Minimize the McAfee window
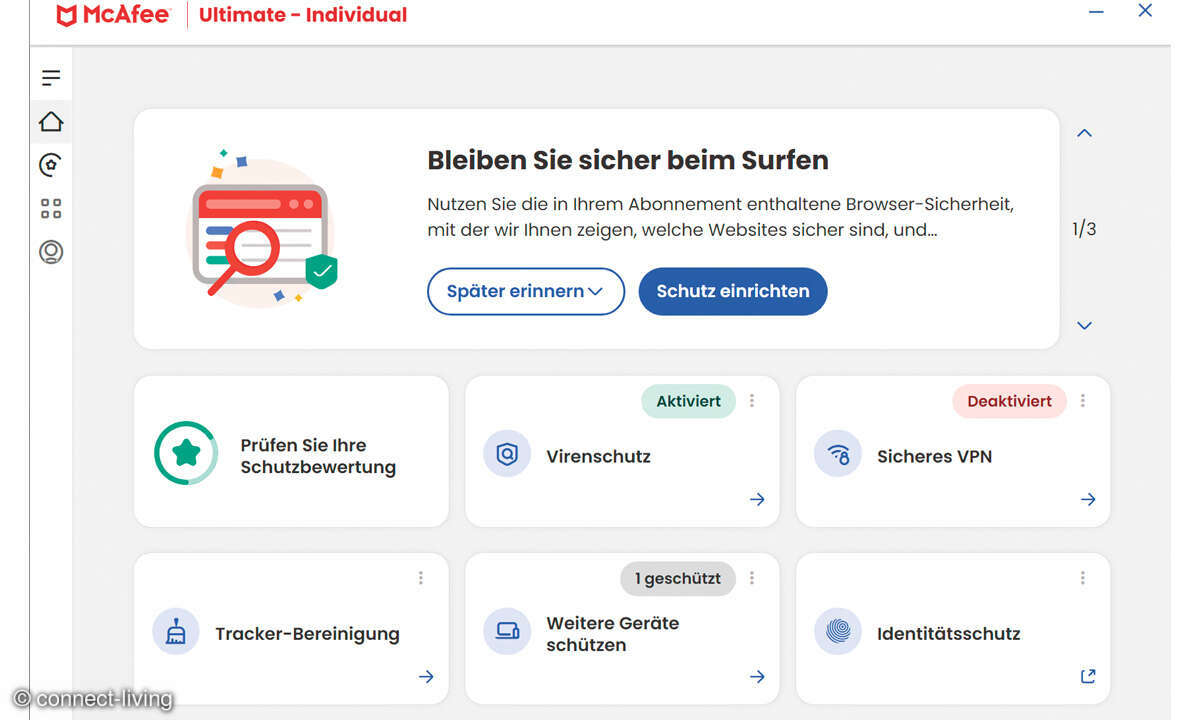Screen dimensions: 1200x720 click(x=1097, y=11)
